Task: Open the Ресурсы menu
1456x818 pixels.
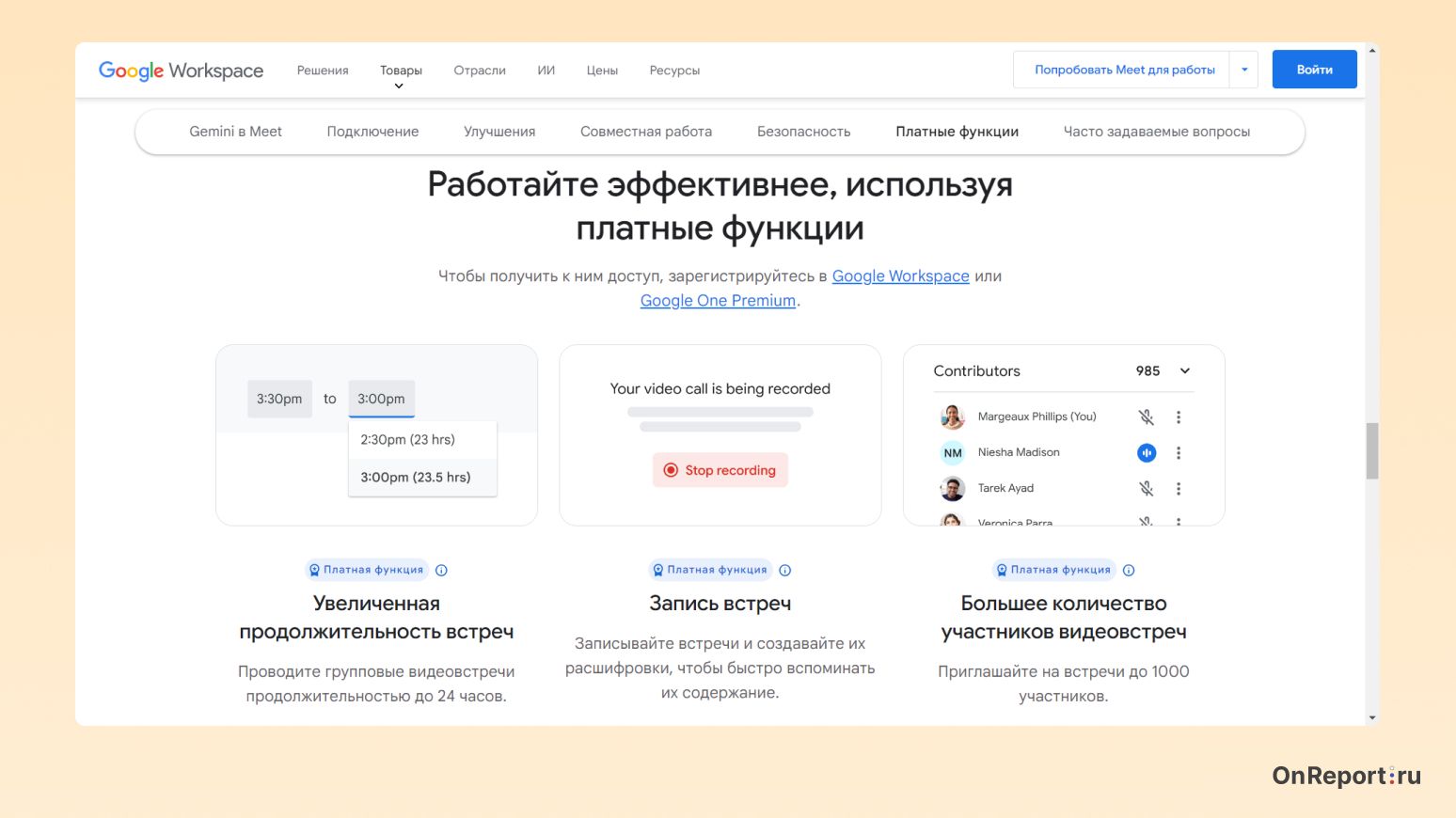Action: point(674,71)
